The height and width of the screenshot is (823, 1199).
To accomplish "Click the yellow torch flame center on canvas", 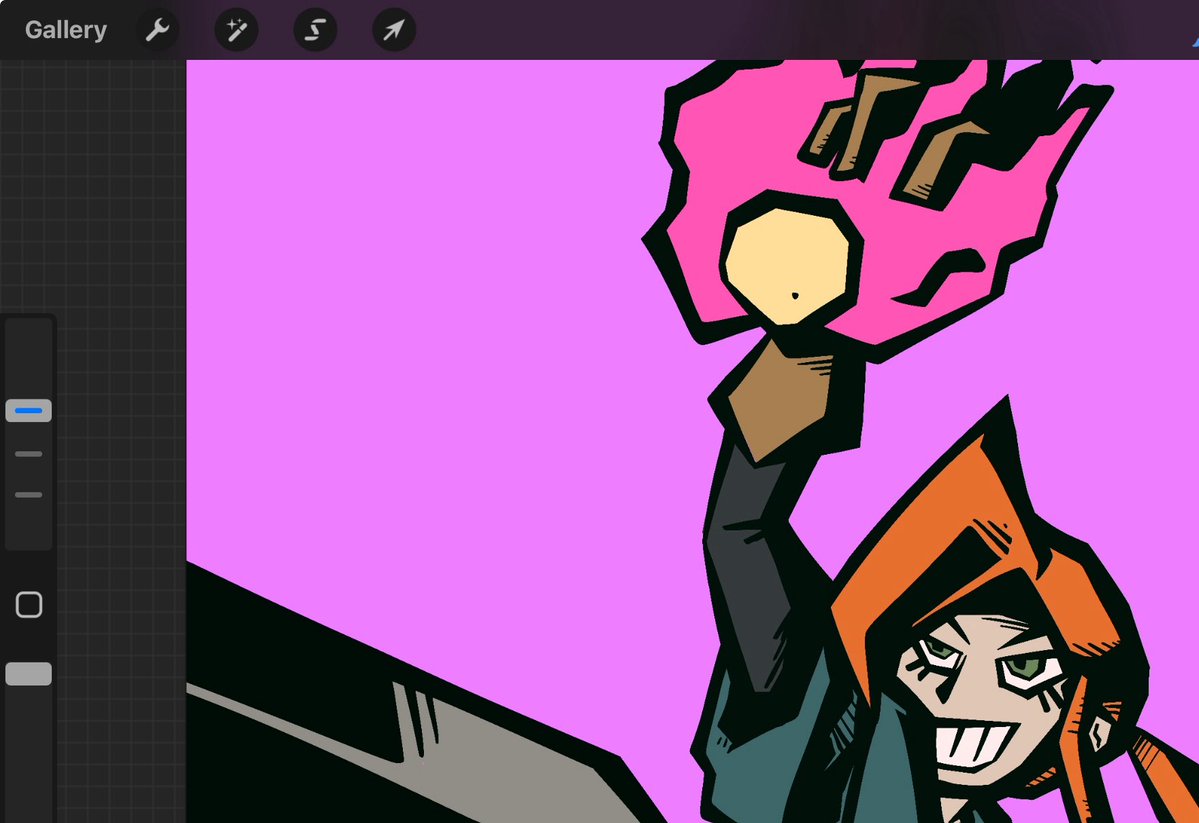I will click(x=787, y=264).
